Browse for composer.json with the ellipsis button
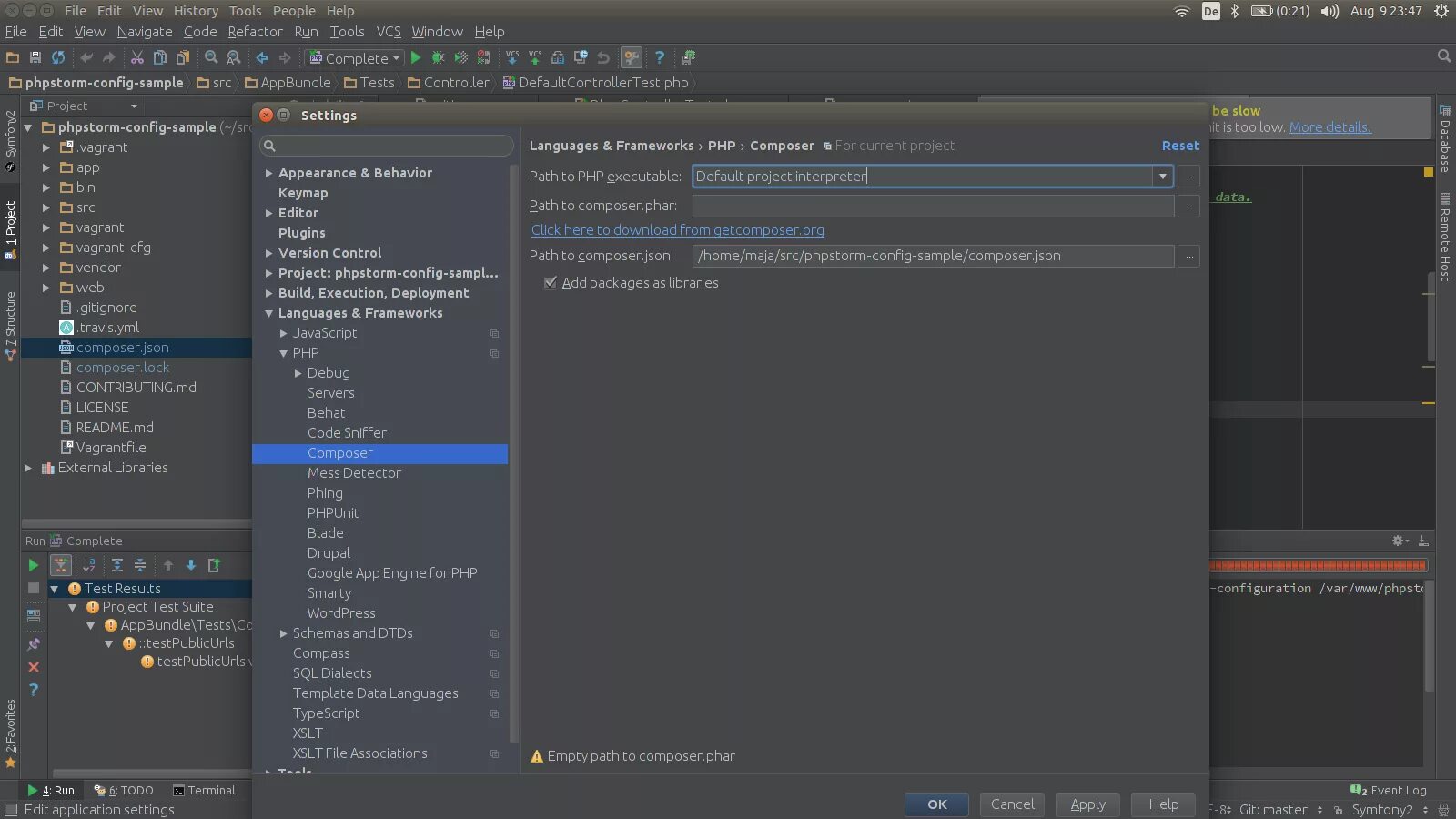 [x=1188, y=257]
